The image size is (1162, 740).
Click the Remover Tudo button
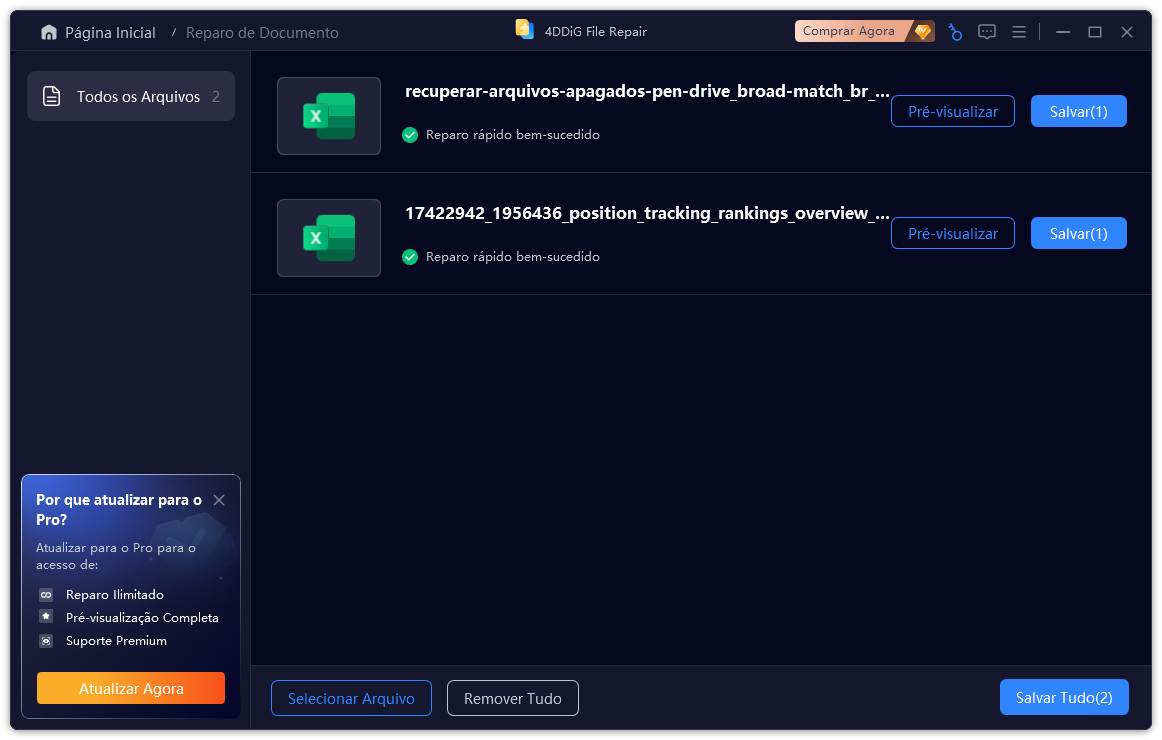513,699
